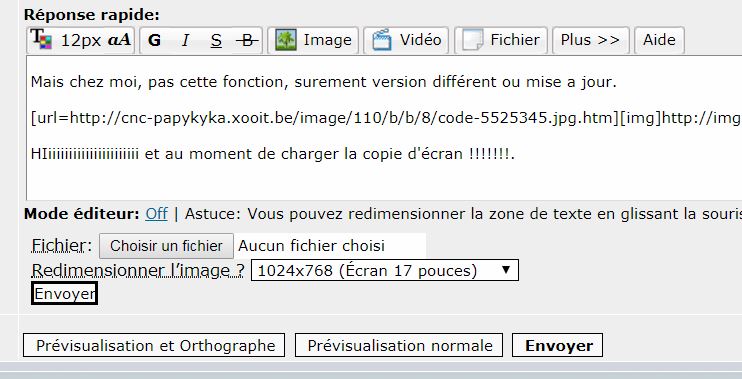
Task: Attach a document via Fichier button
Action: pos(501,40)
